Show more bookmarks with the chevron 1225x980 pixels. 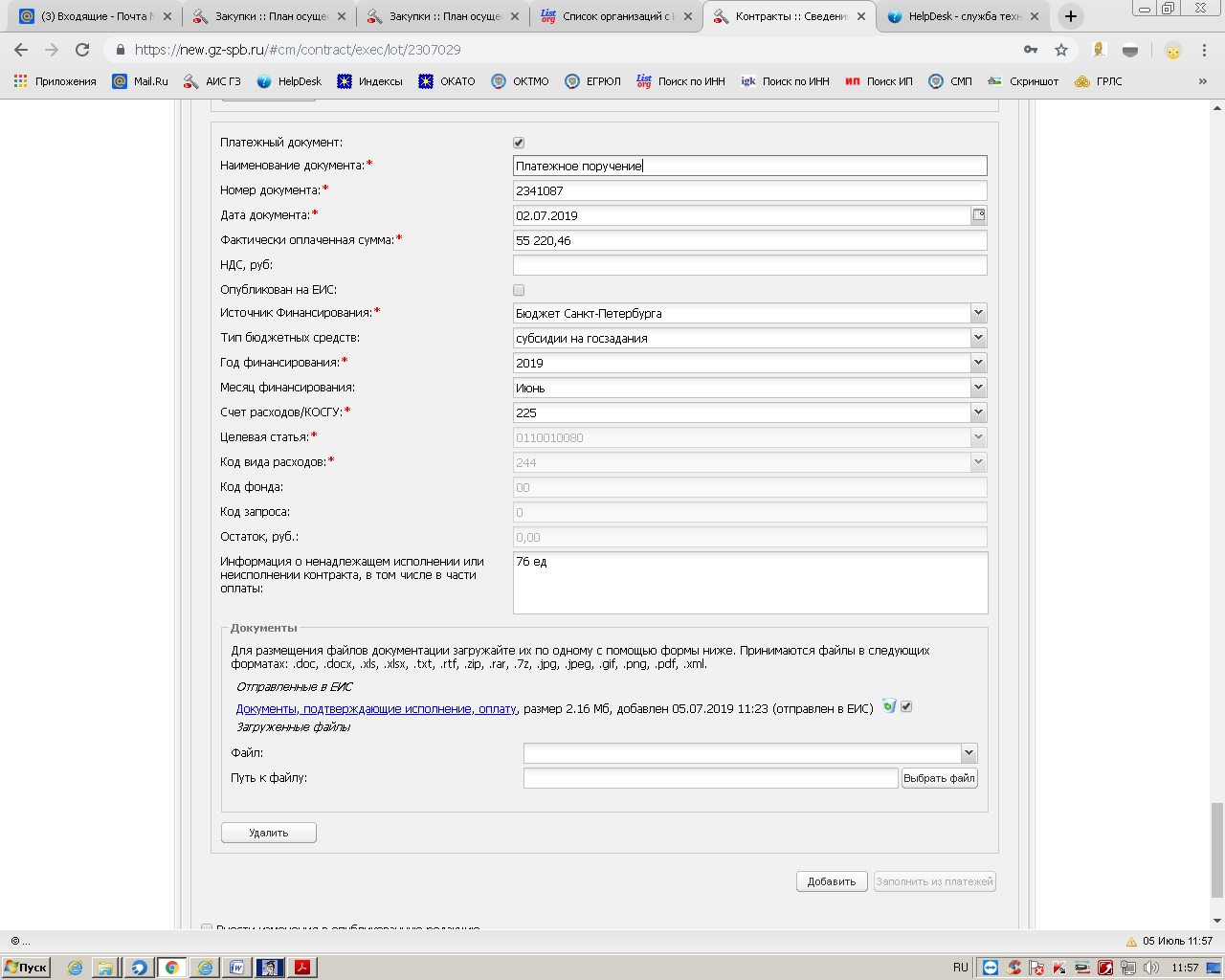pyautogui.click(x=1203, y=81)
